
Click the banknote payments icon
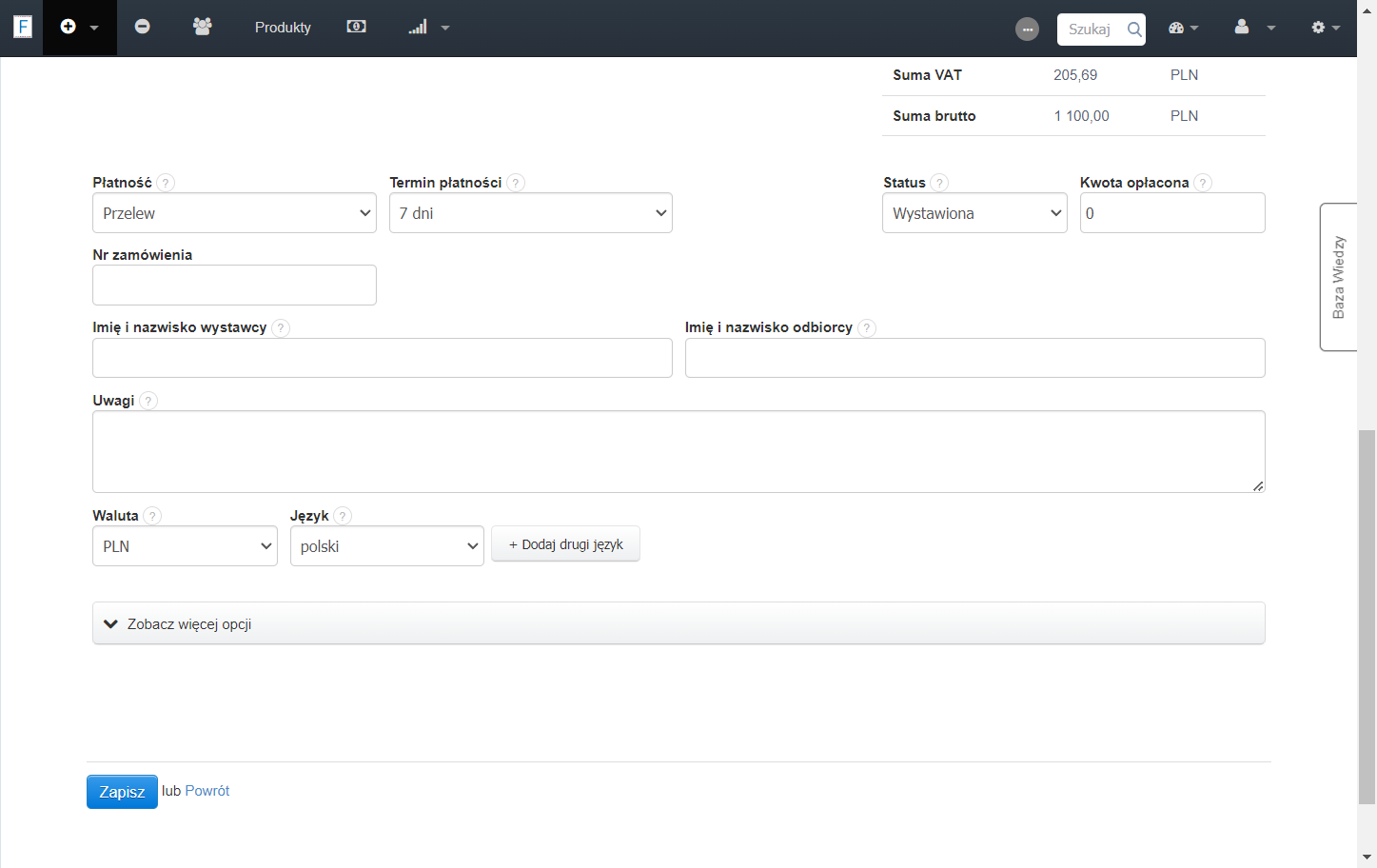pos(356,27)
